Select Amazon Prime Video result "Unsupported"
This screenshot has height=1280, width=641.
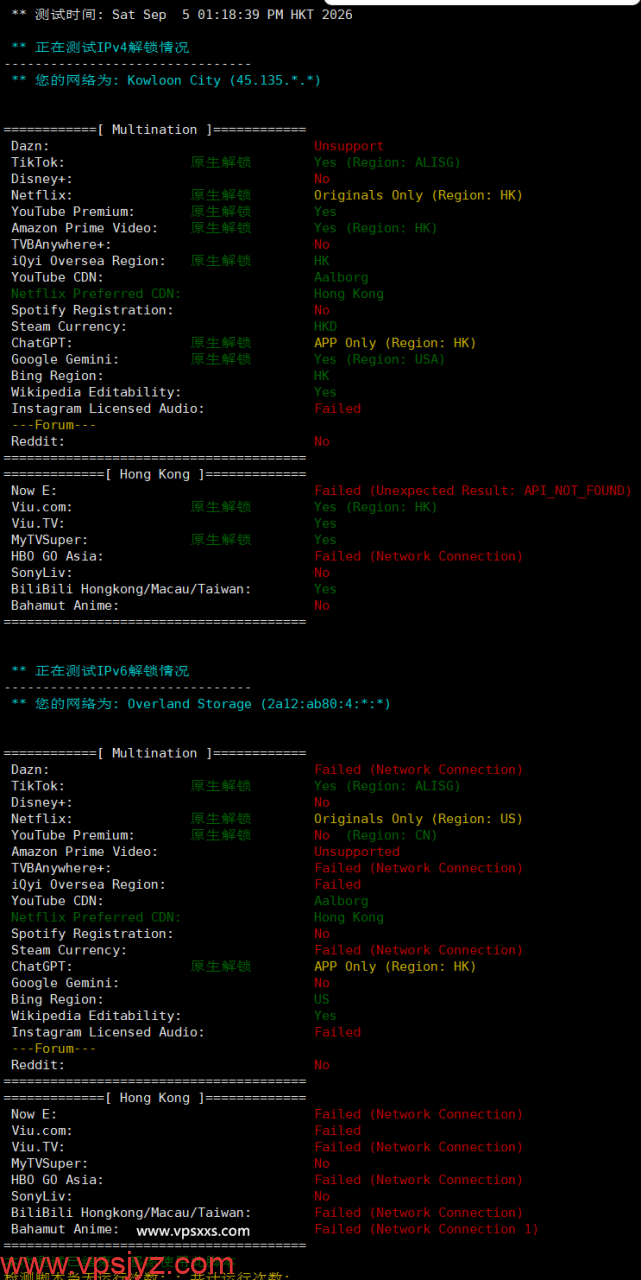[357, 852]
